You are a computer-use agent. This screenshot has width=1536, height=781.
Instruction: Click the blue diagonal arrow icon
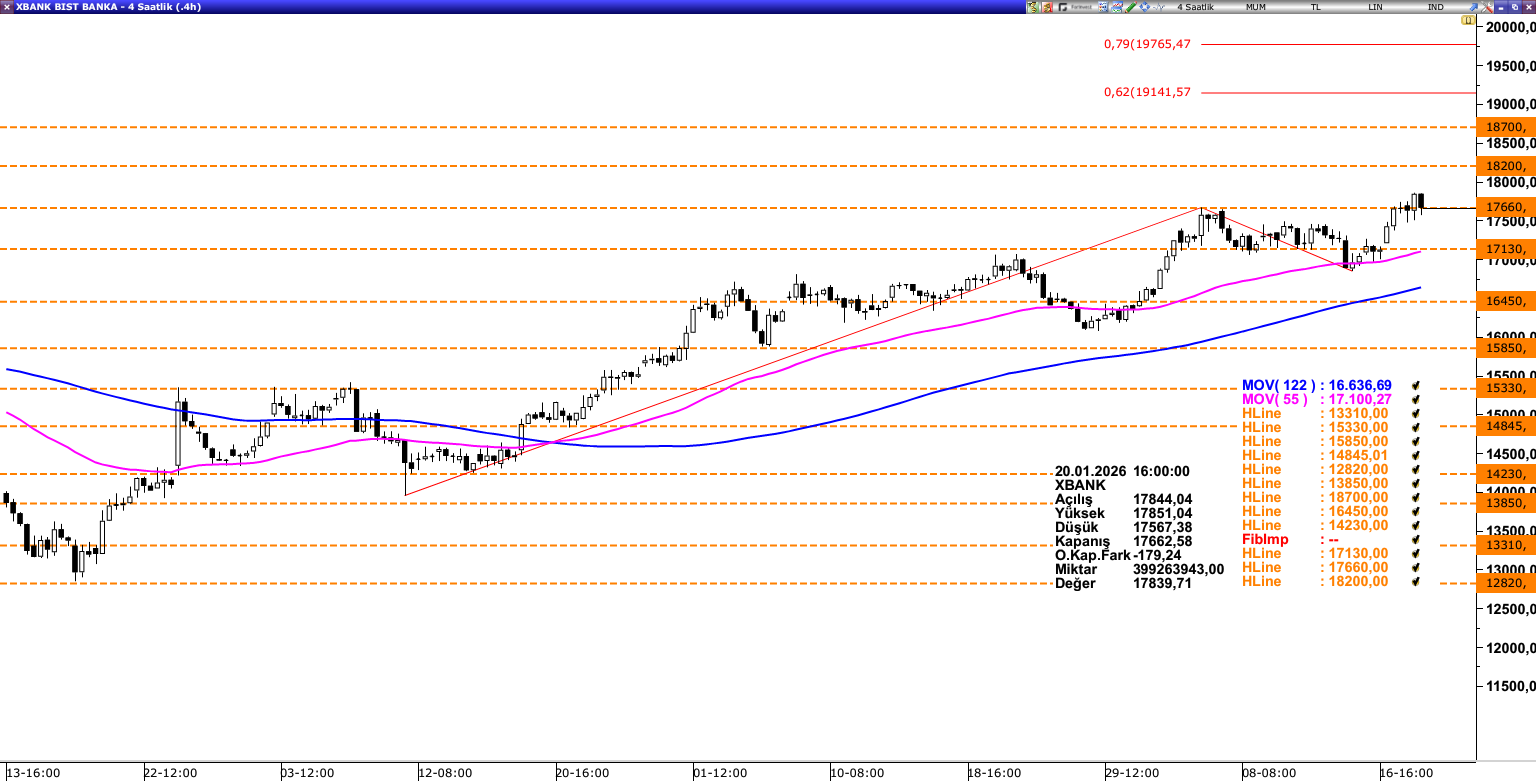coord(1473,7)
